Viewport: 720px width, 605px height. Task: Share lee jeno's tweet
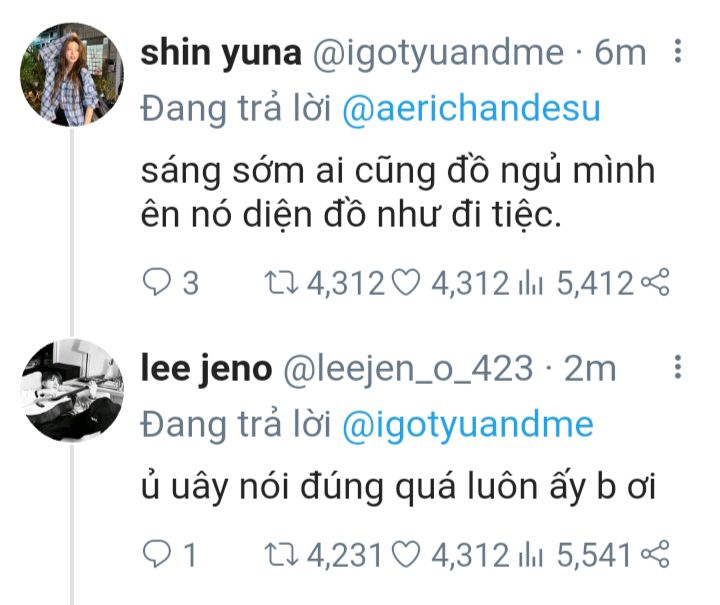click(653, 553)
